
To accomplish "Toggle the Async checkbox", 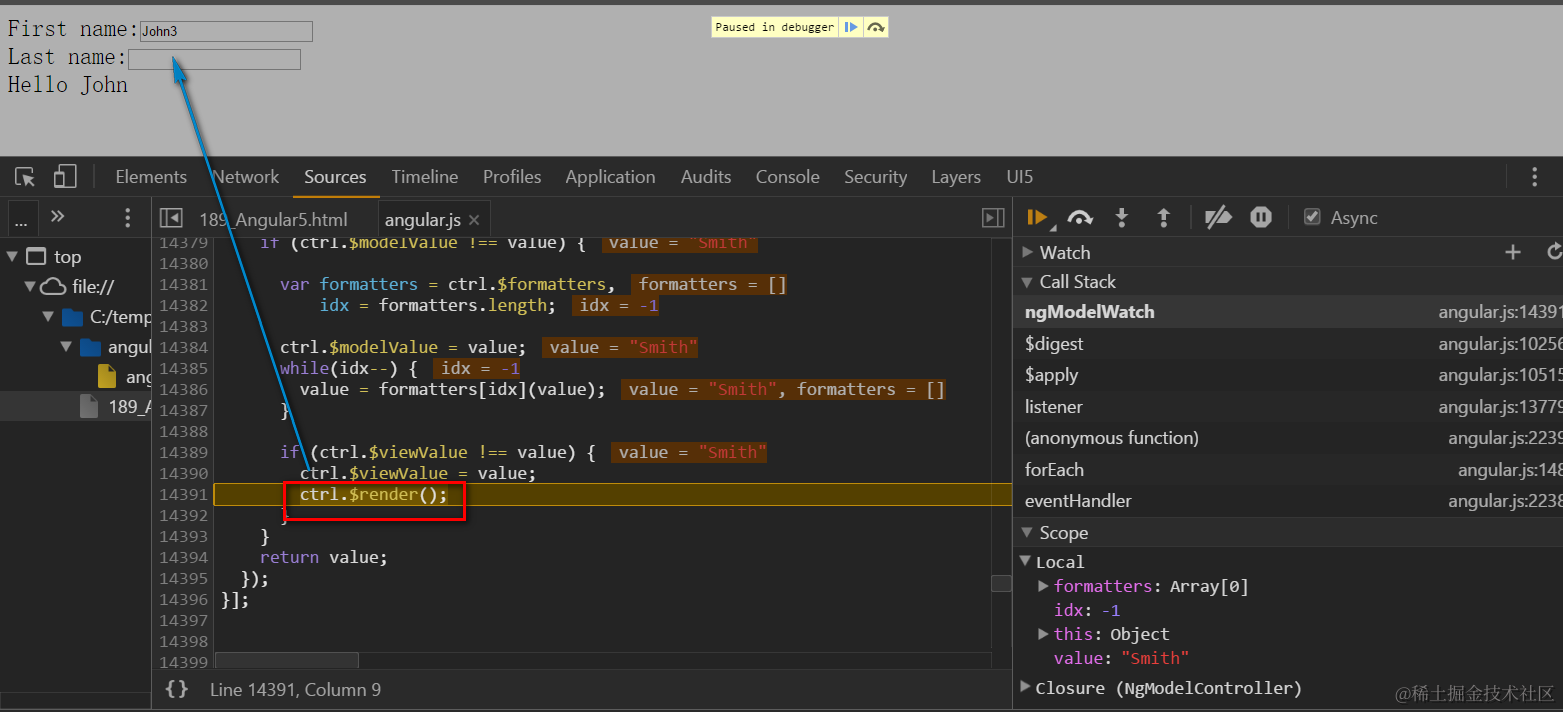I will click(x=1312, y=217).
